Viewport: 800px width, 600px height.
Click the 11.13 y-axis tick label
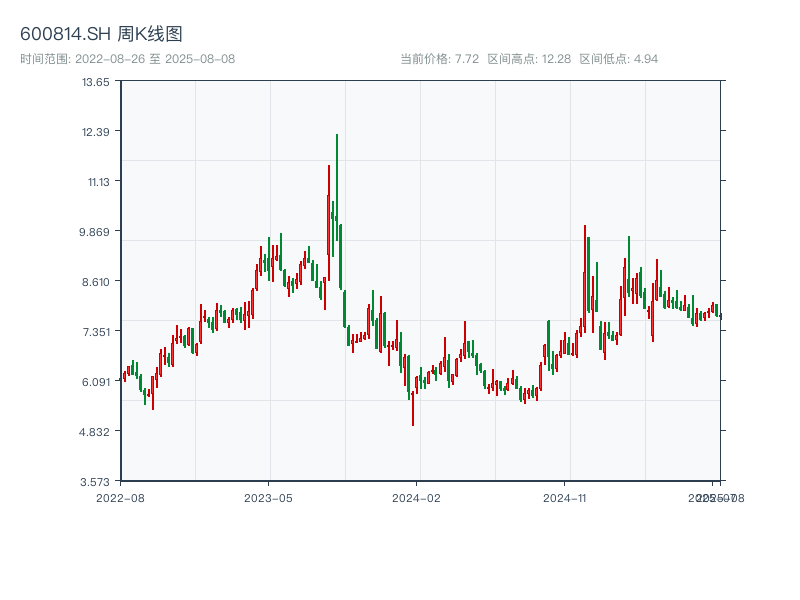pos(99,182)
